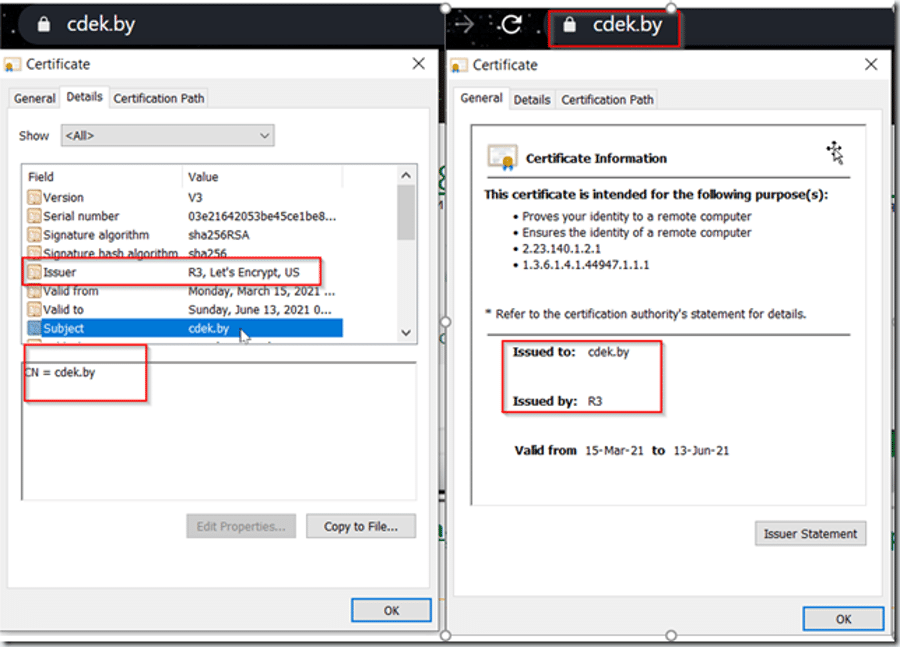Click the icon beside the Valid to field
The height and width of the screenshot is (647, 902).
click(x=34, y=309)
